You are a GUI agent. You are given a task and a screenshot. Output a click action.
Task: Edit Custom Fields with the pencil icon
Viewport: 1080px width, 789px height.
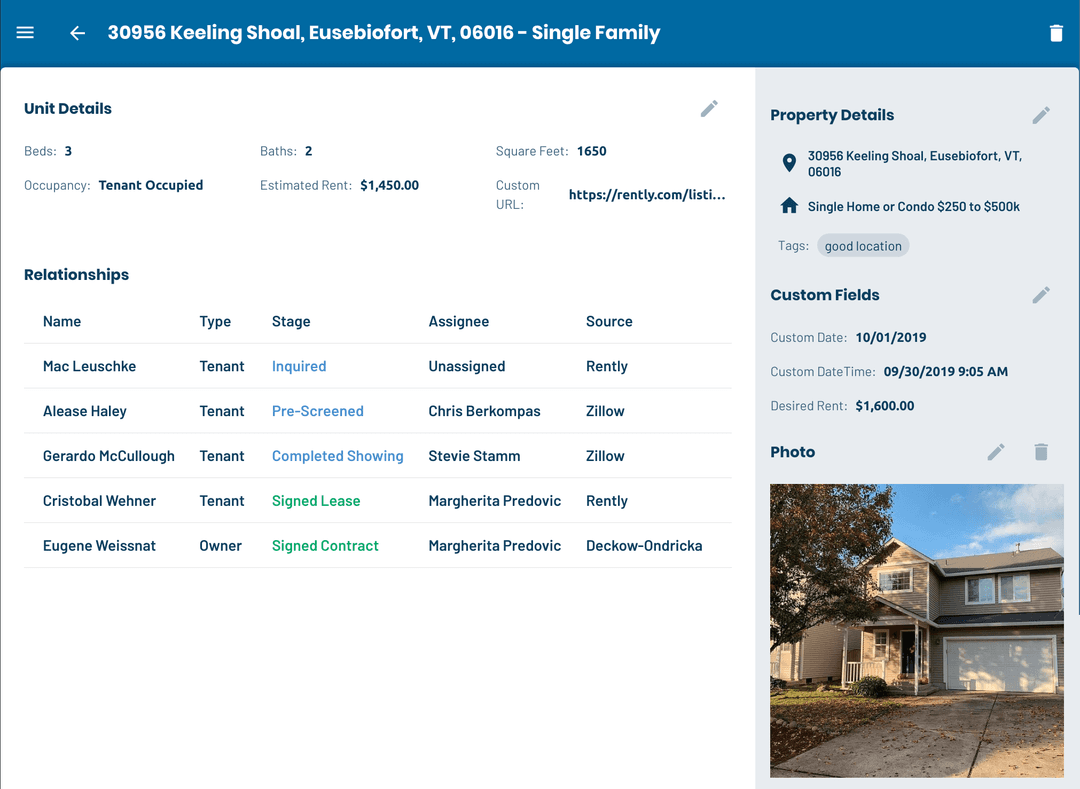(x=1041, y=295)
